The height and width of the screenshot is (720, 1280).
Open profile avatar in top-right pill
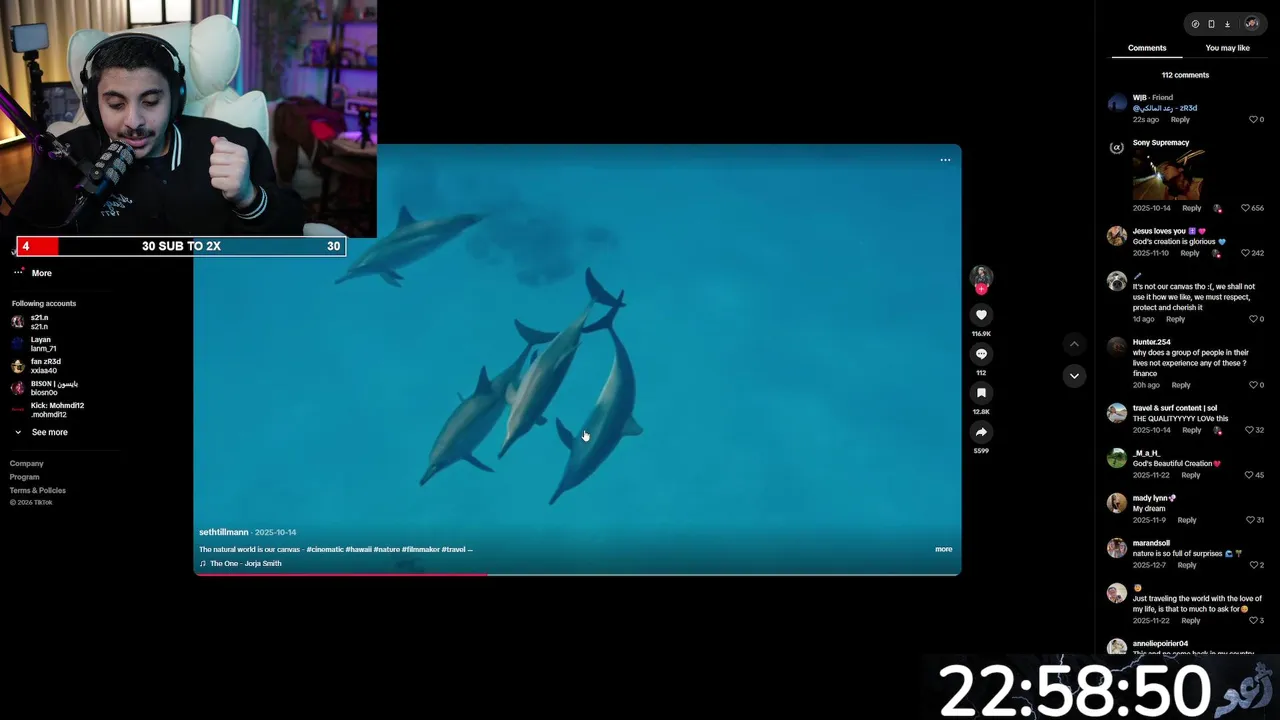(x=1251, y=24)
